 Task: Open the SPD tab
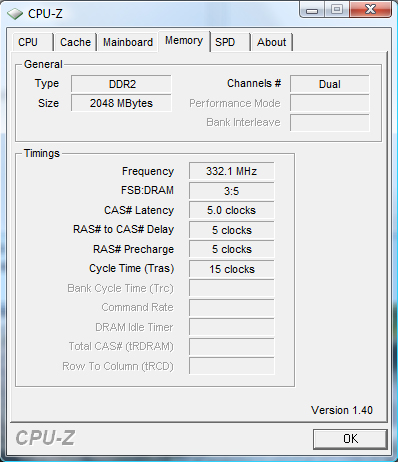(230, 42)
